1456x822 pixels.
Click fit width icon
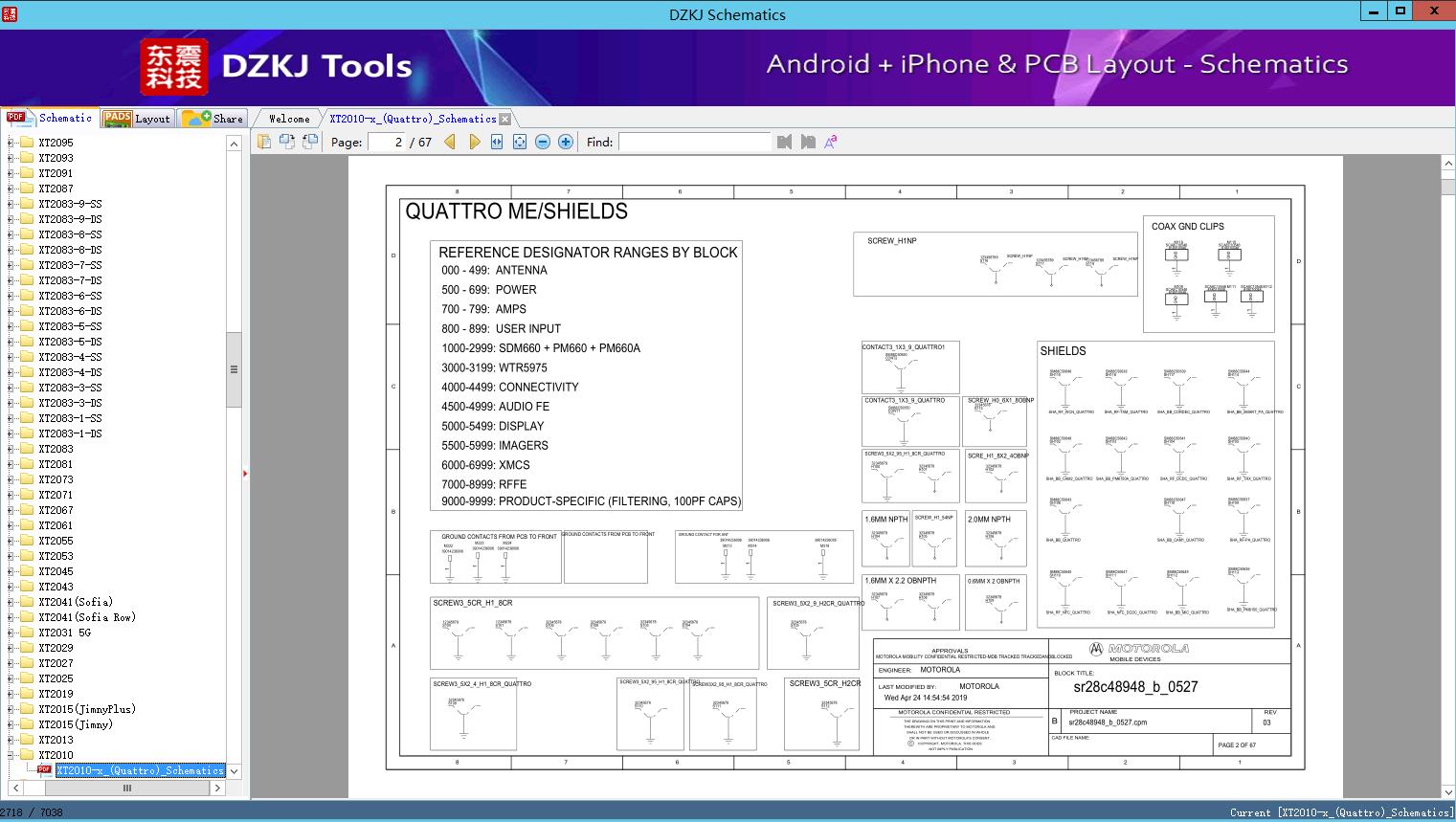click(x=497, y=142)
